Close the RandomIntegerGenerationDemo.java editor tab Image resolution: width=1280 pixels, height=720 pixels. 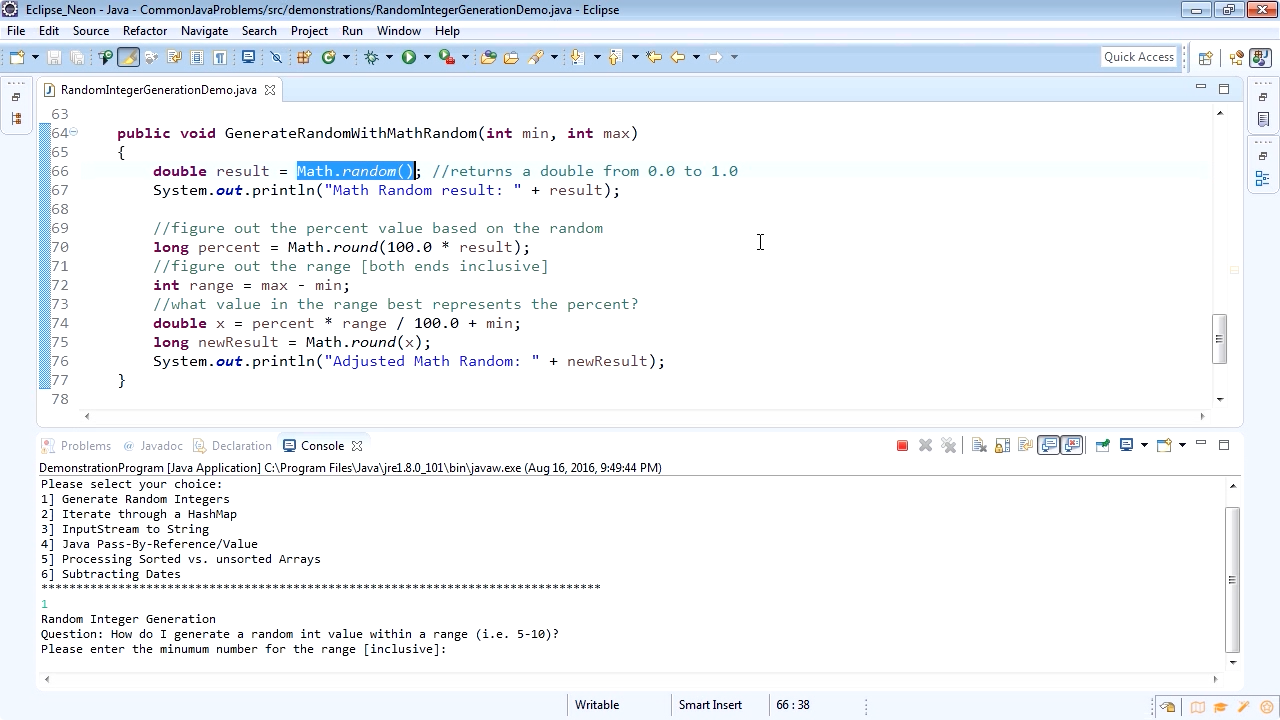tap(270, 90)
